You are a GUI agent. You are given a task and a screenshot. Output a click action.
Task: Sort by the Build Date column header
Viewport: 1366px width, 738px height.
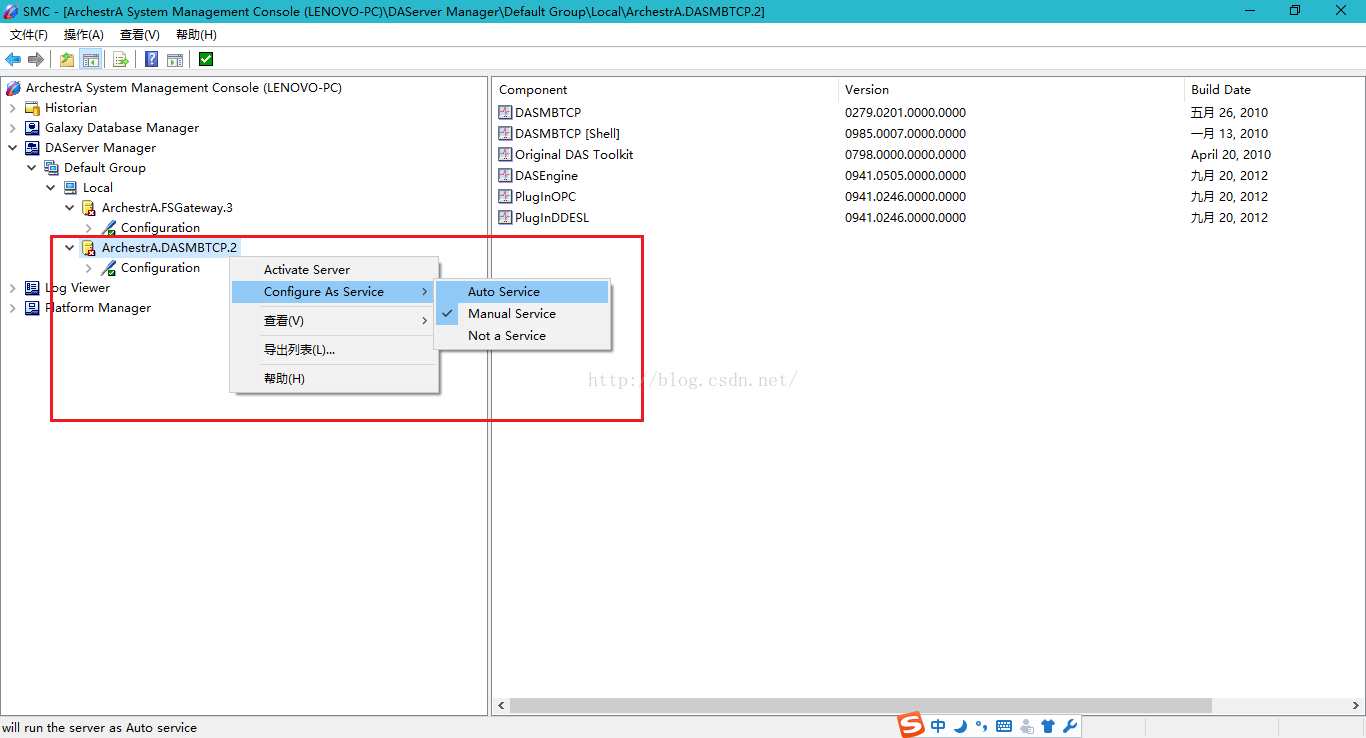click(x=1275, y=90)
